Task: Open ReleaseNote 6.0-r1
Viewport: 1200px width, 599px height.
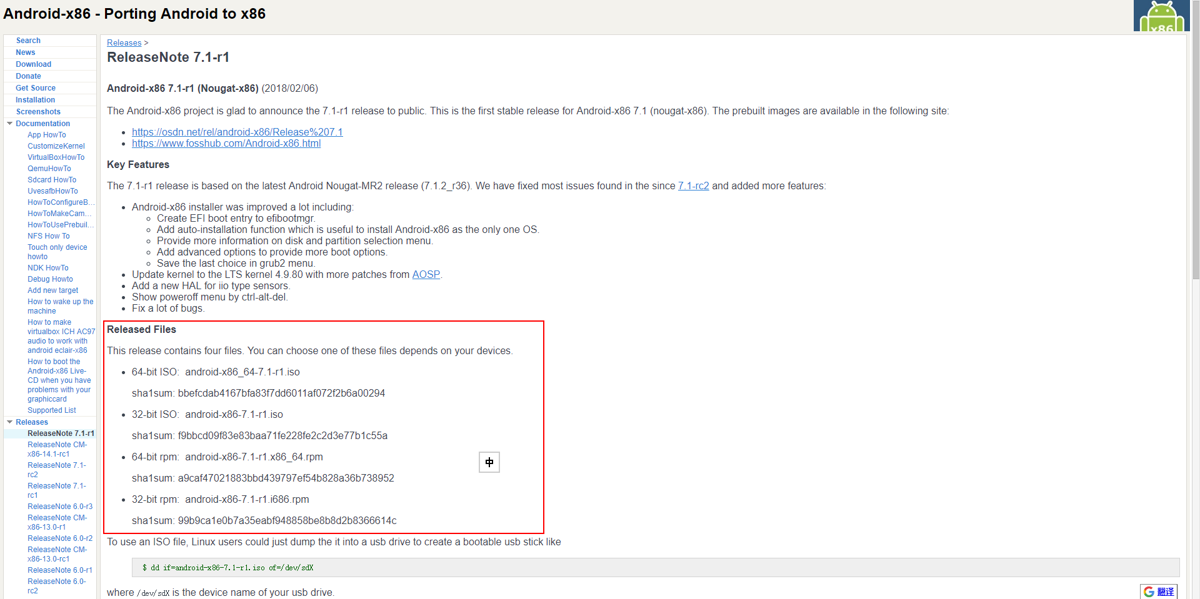Action: pyautogui.click(x=60, y=570)
